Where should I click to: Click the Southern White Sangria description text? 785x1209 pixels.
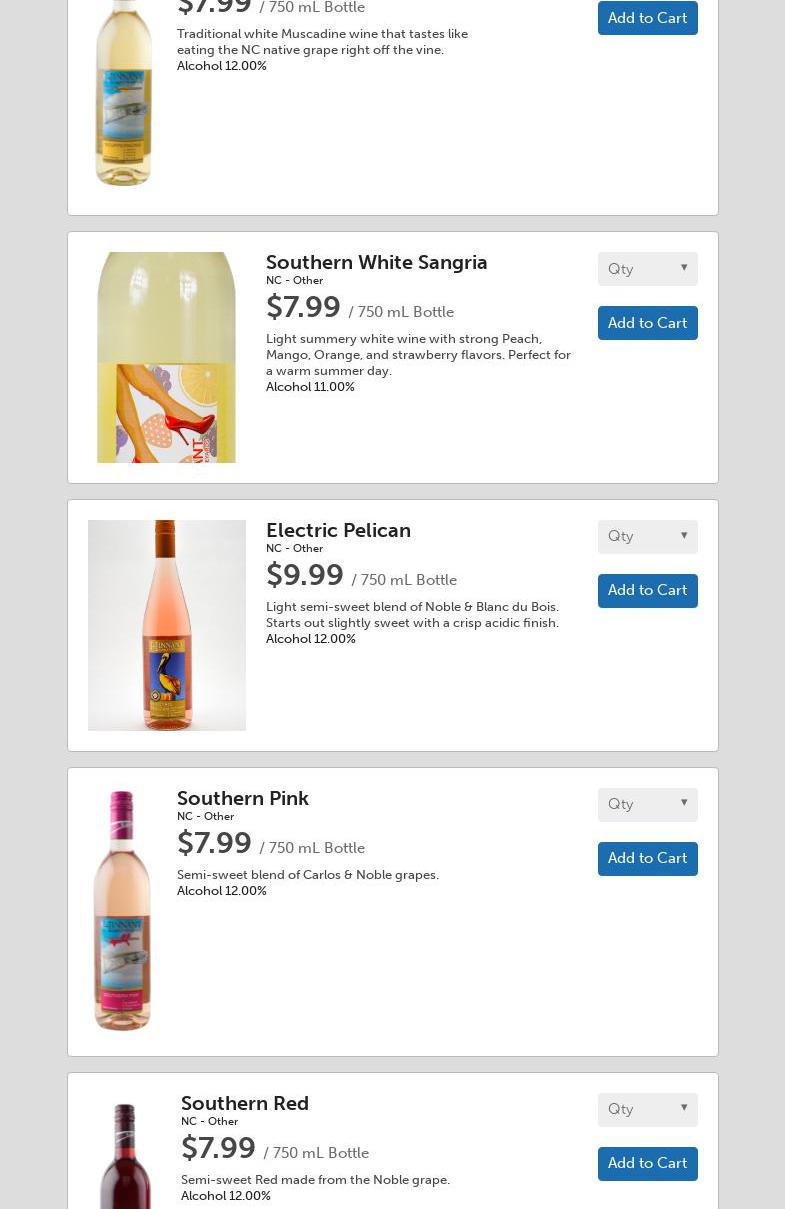click(x=418, y=354)
